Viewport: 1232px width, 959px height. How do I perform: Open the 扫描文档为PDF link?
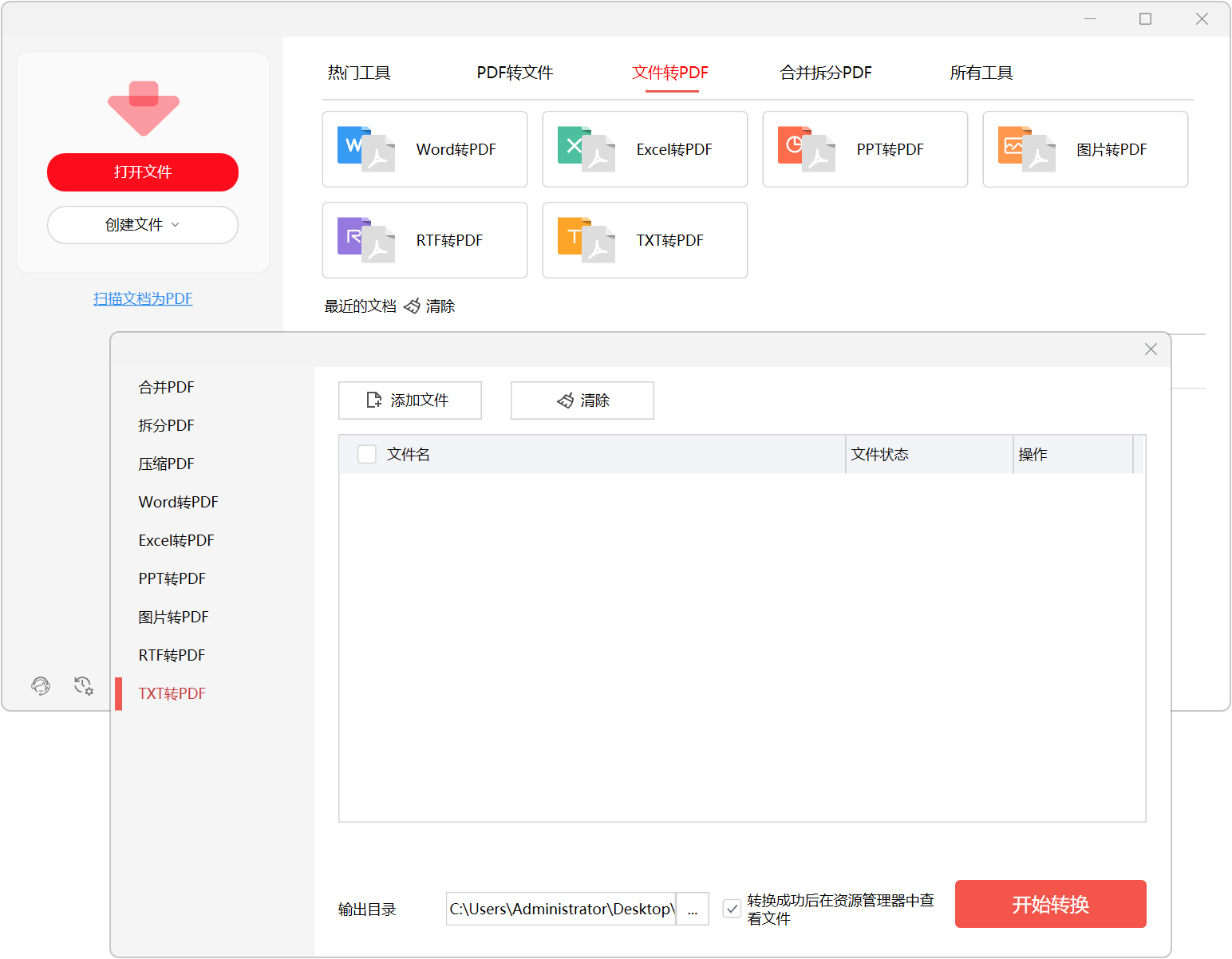(143, 298)
